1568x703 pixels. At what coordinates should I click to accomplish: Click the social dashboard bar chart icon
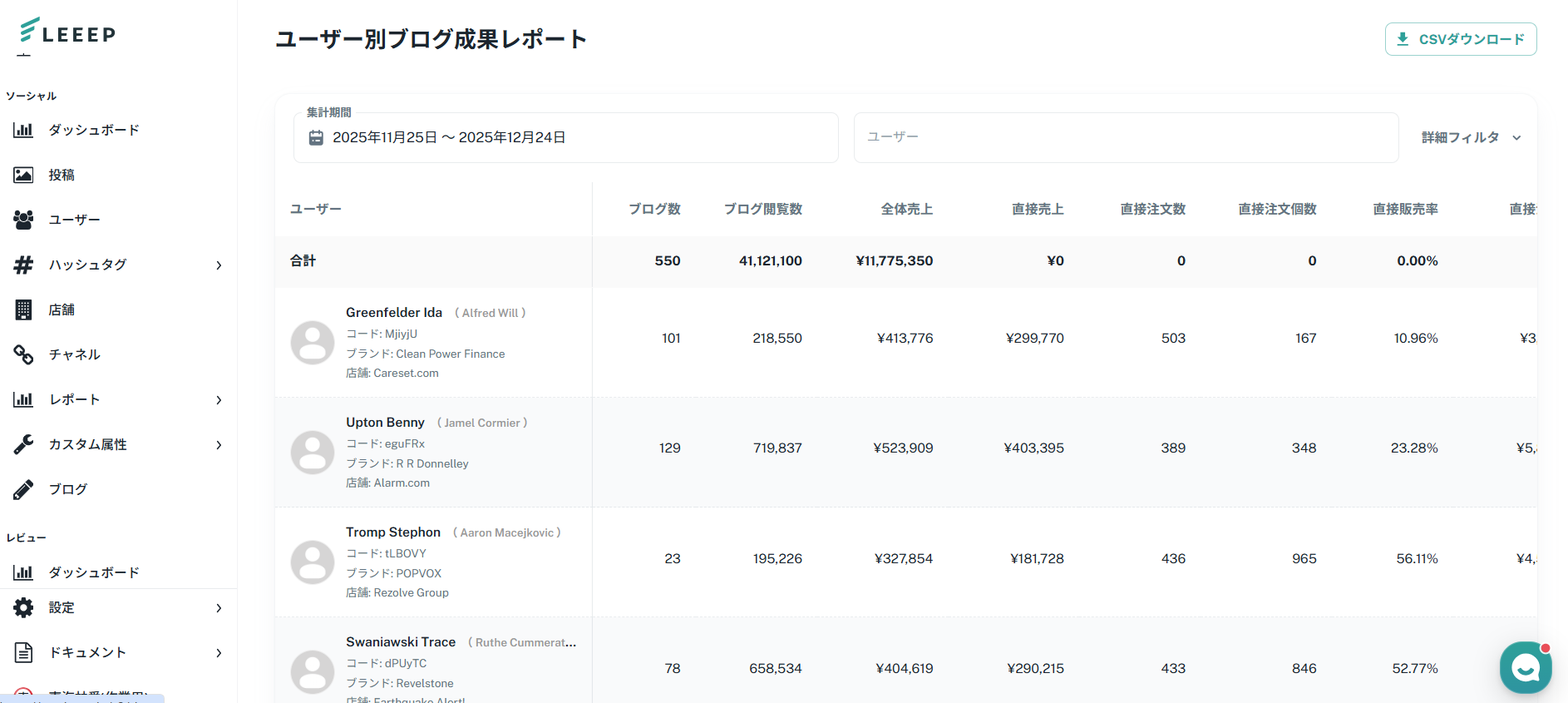(23, 130)
